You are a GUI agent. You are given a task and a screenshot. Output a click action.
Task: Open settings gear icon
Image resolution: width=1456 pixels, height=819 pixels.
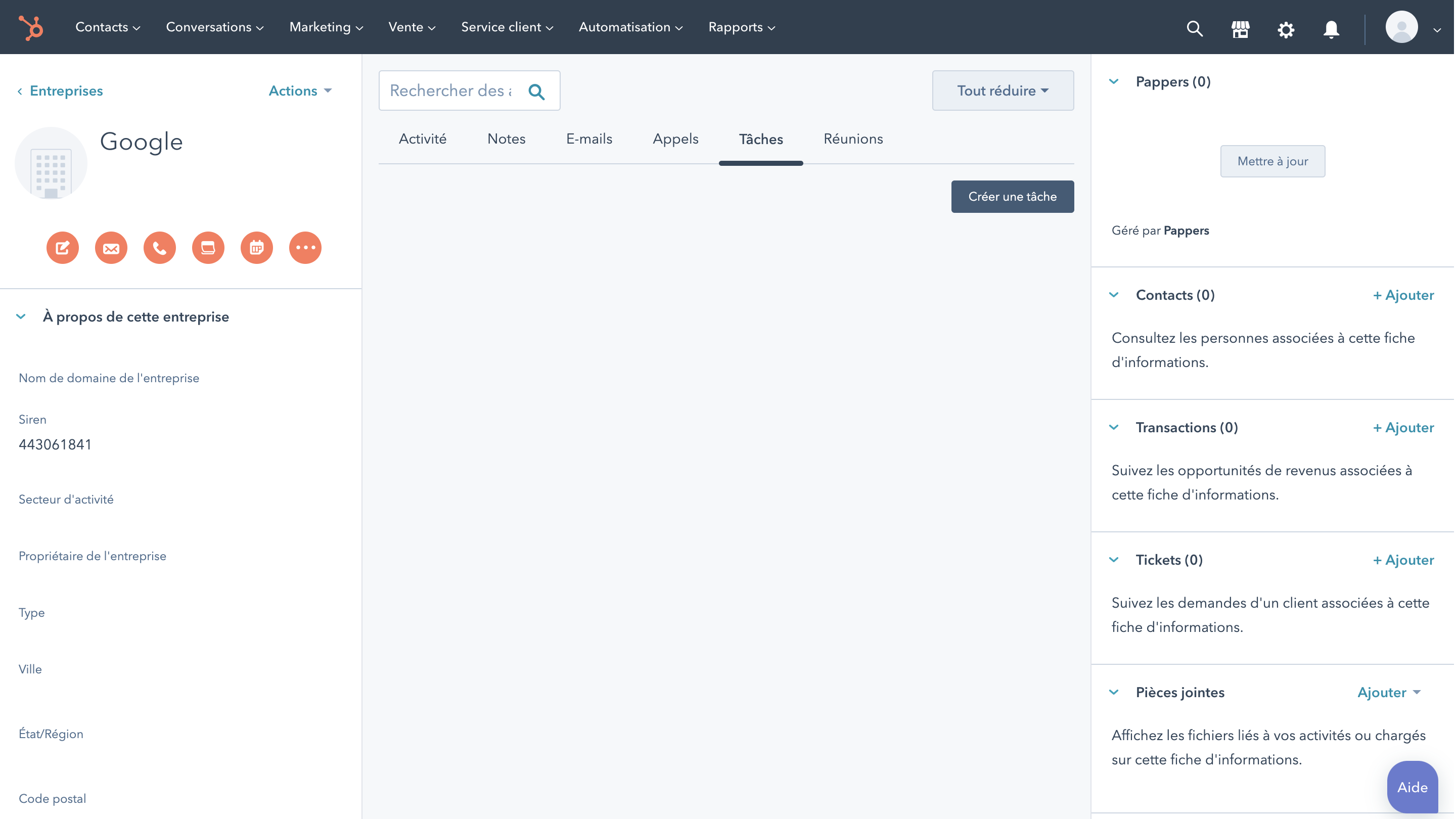tap(1286, 29)
